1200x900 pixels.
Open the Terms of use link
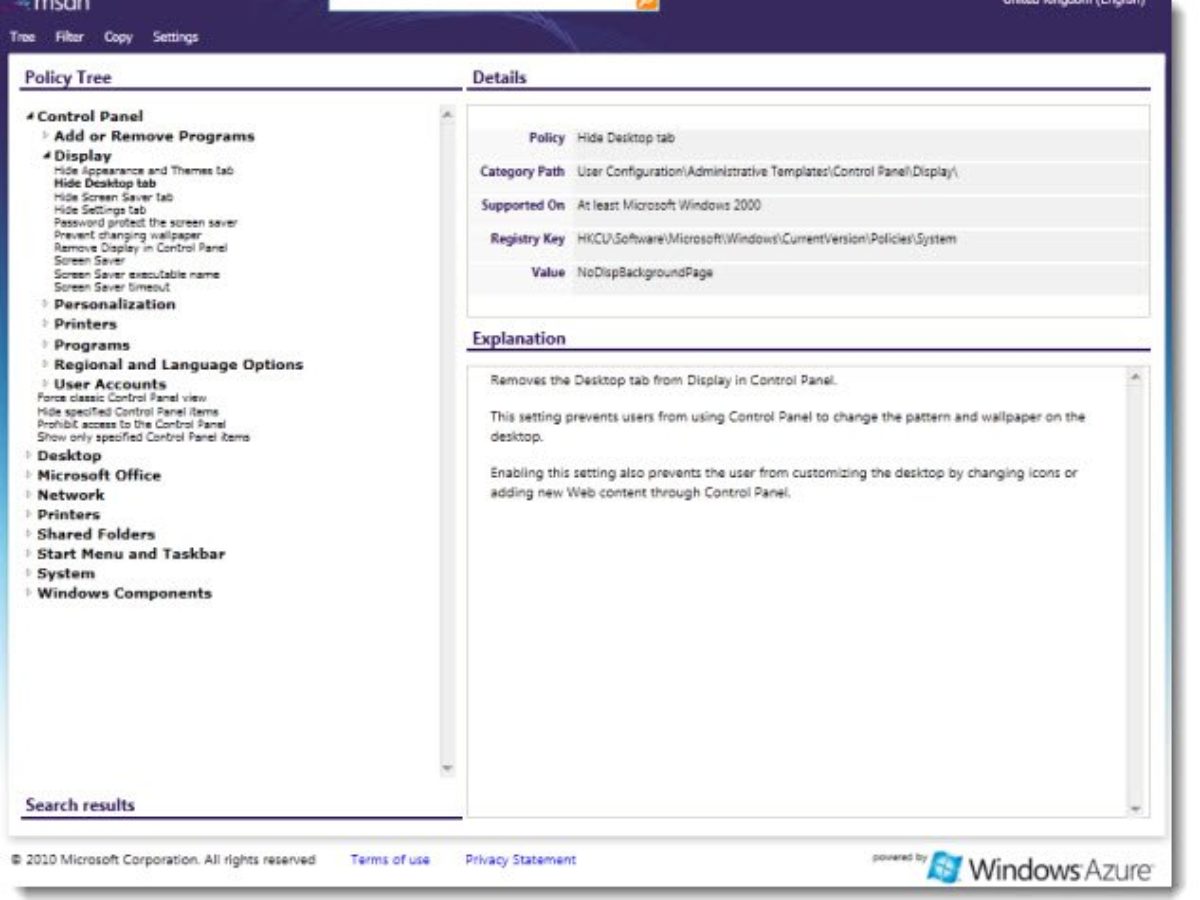coord(390,860)
